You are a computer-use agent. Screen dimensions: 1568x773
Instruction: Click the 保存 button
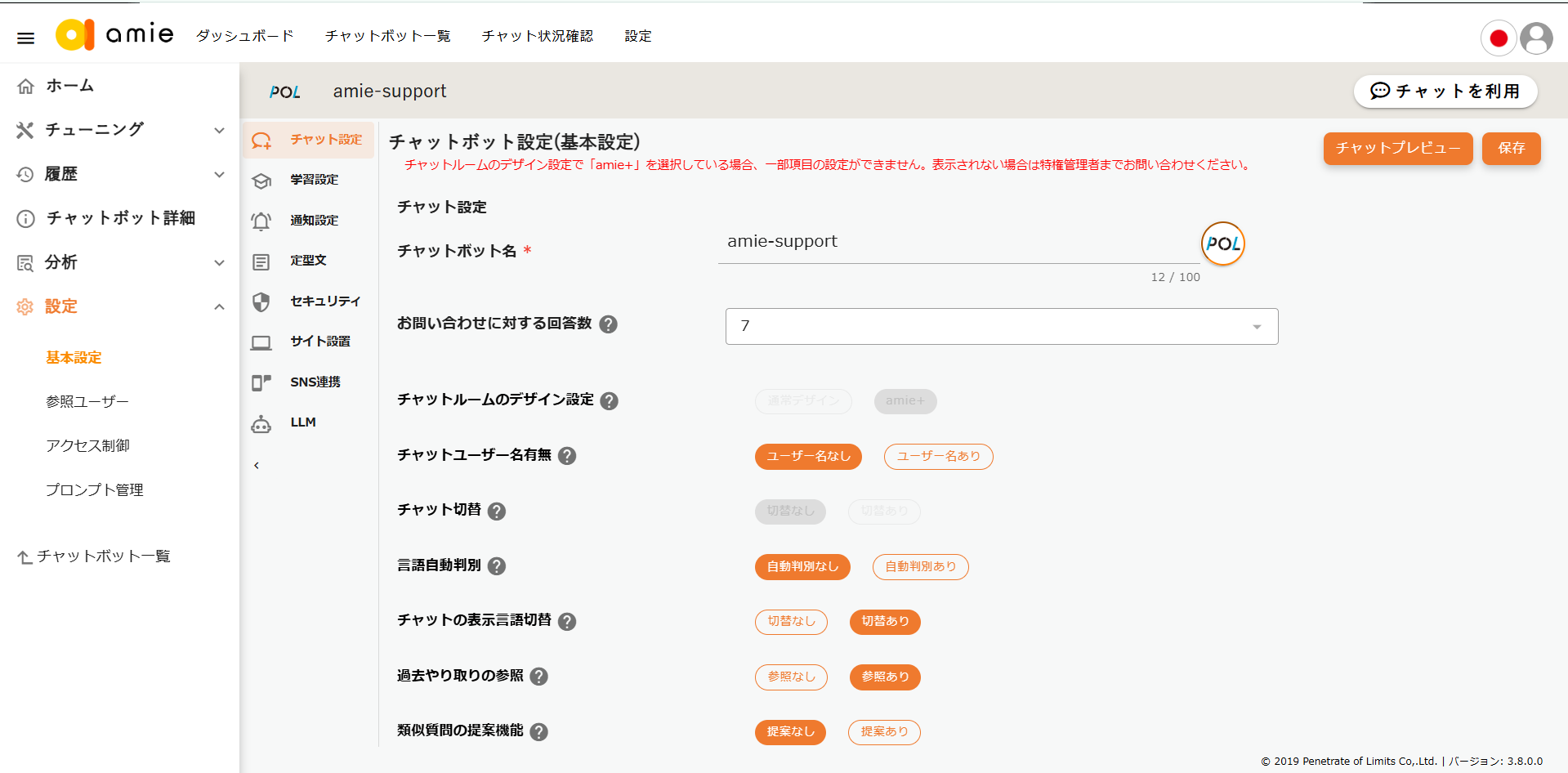pos(1511,148)
